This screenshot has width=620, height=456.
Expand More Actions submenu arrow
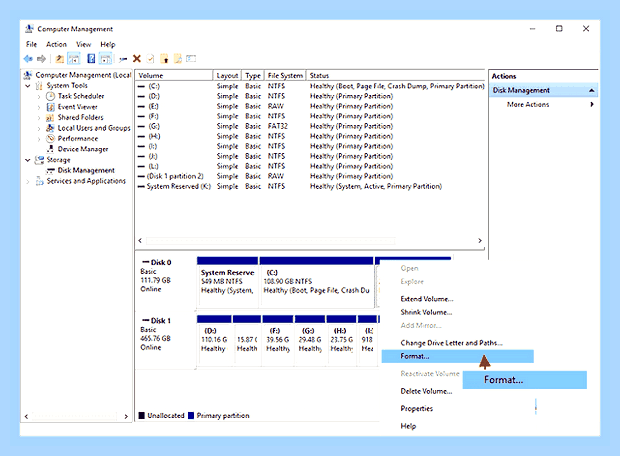pos(592,104)
